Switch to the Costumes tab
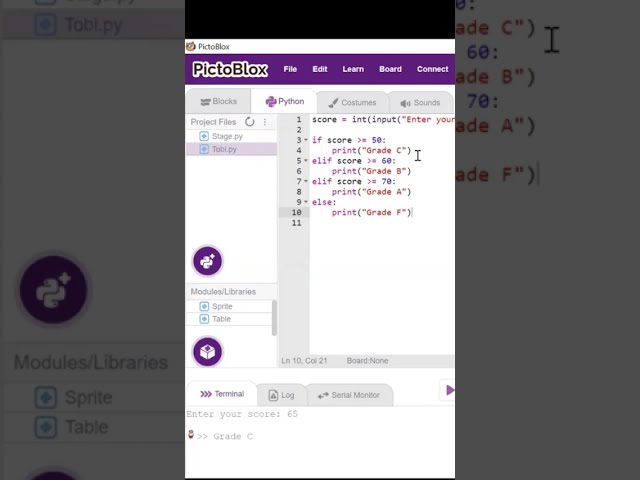 tap(352, 102)
